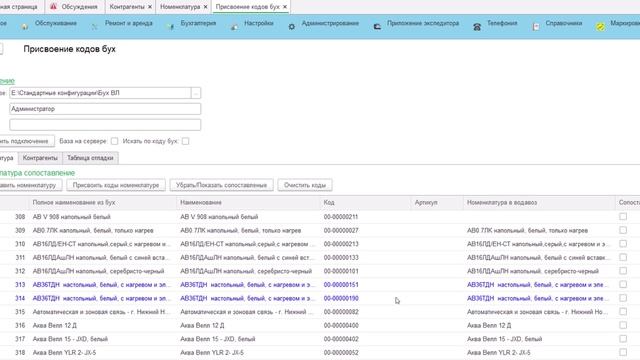Sort by Номенклатура в водовоз column
This screenshot has height=360, width=640.
pyautogui.click(x=539, y=202)
